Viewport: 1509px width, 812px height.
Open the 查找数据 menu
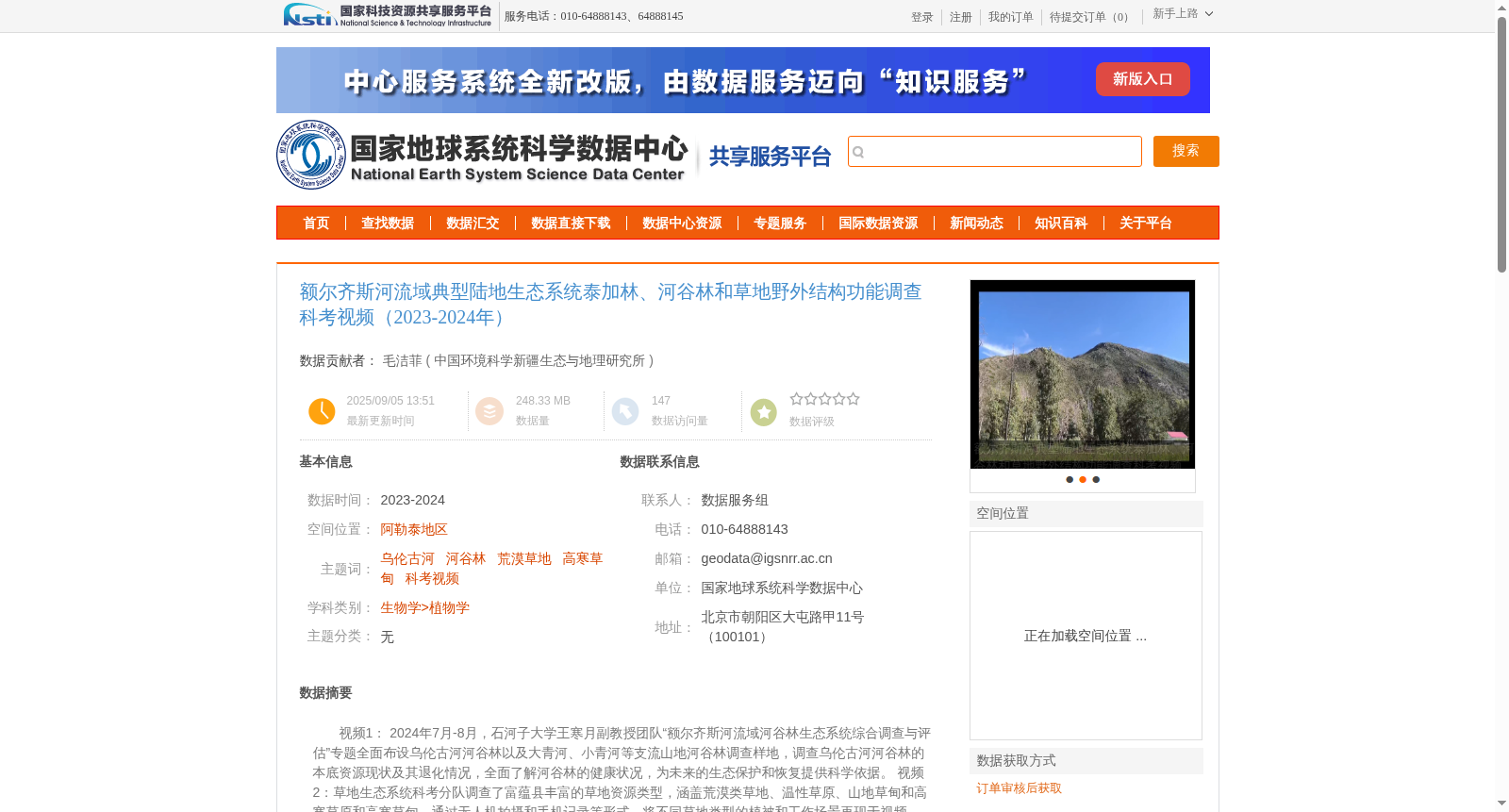[x=388, y=223]
